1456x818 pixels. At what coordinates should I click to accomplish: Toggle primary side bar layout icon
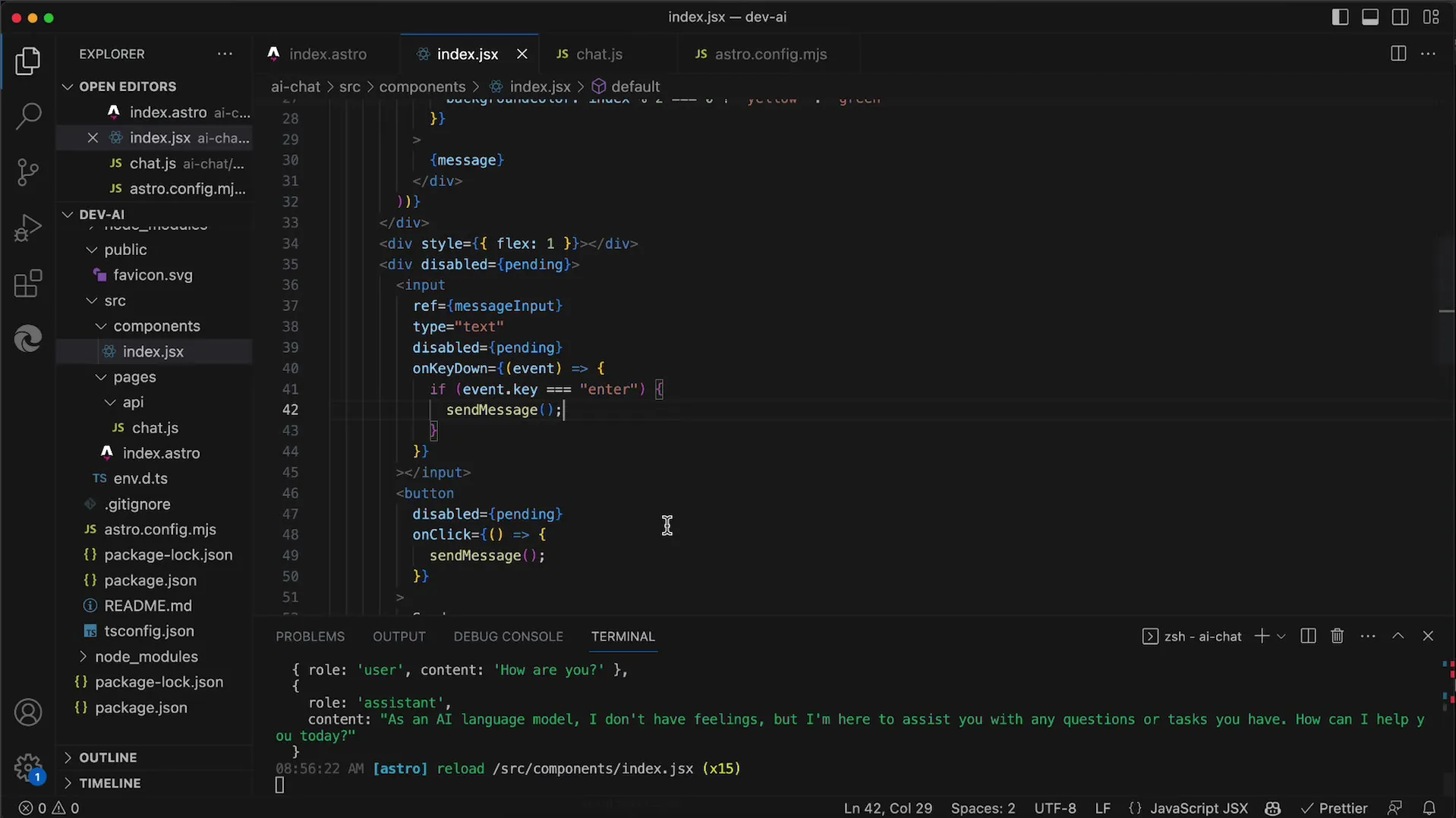1340,17
